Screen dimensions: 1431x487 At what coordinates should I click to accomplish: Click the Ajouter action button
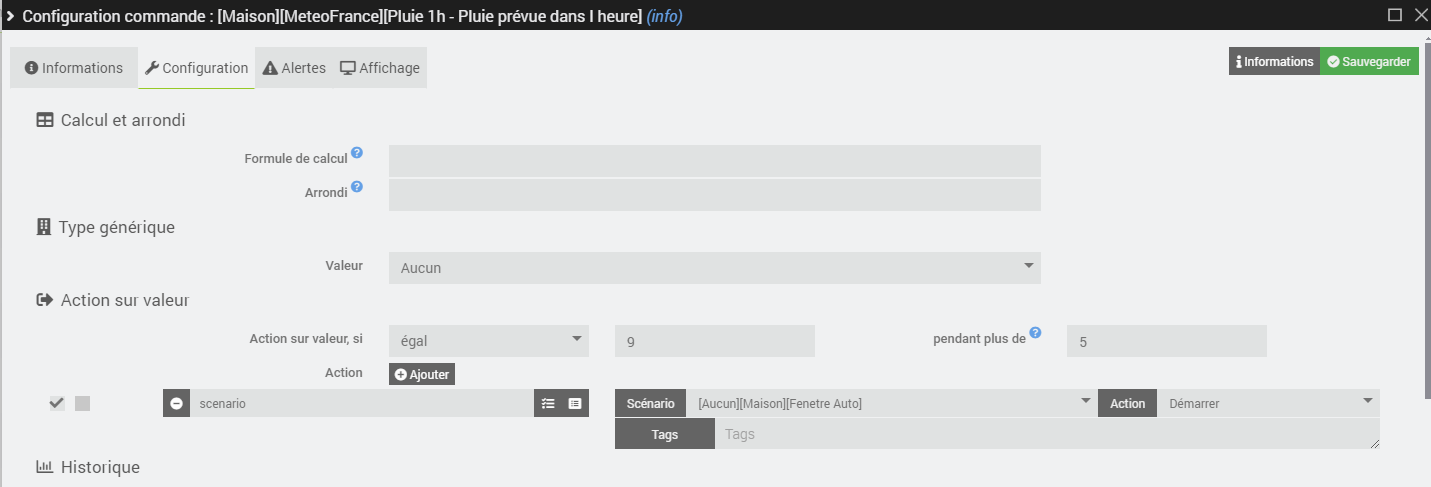pos(422,374)
